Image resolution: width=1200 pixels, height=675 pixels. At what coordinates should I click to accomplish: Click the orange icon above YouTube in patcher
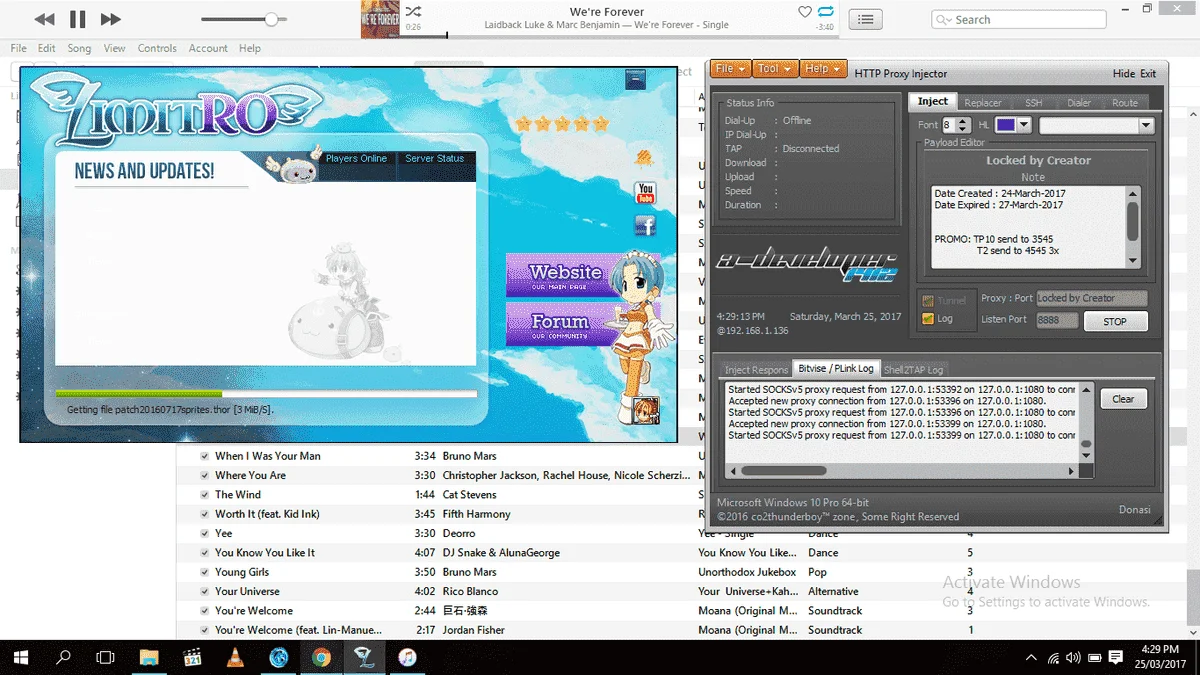pyautogui.click(x=645, y=157)
